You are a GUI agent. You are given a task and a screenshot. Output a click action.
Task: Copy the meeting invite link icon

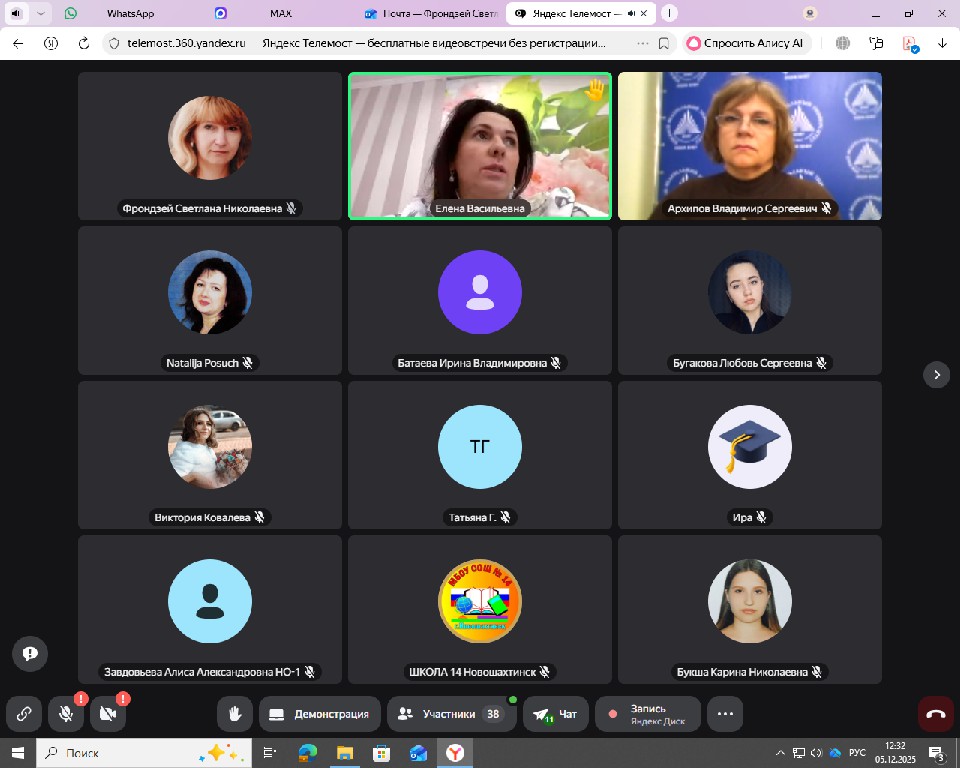(x=23, y=714)
